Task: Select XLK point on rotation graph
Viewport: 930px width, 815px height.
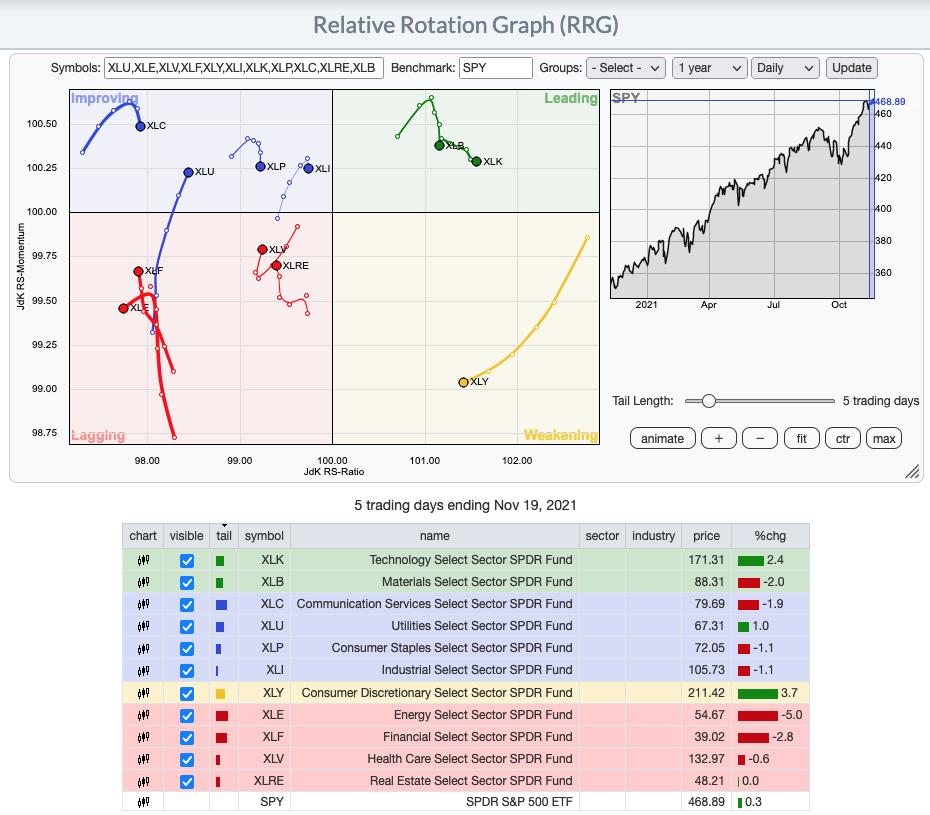Action: (x=476, y=161)
